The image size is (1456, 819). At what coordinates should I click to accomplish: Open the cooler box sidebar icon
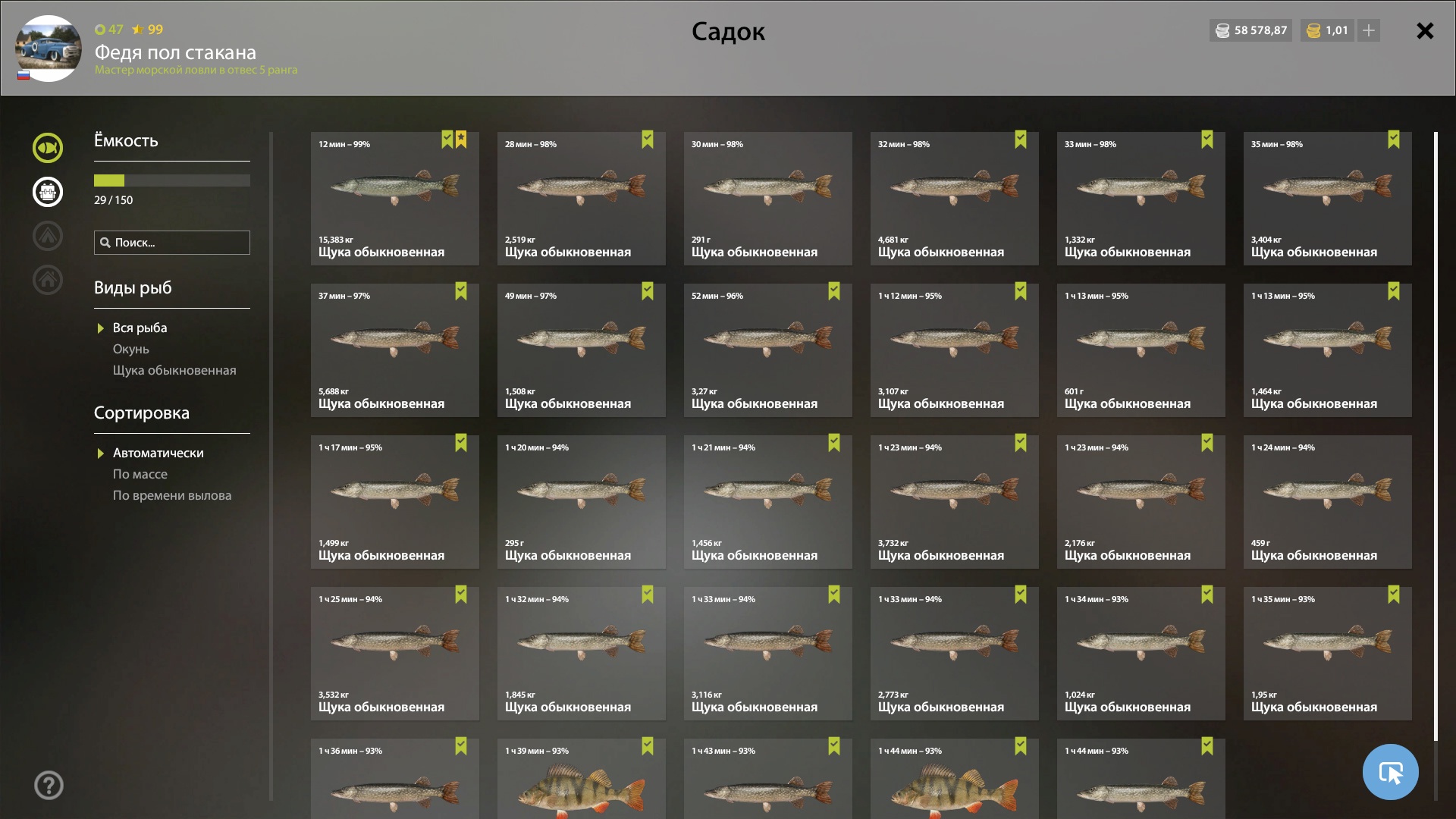[x=48, y=192]
